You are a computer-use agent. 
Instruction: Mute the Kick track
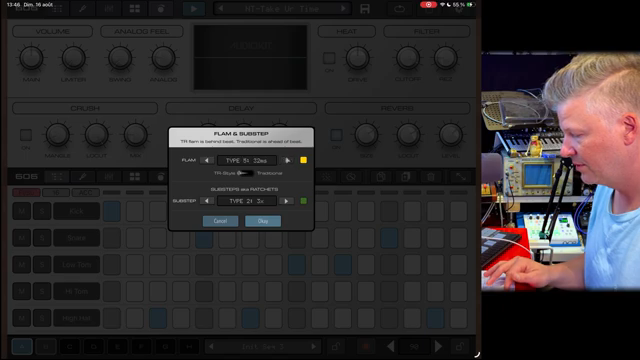(x=22, y=211)
